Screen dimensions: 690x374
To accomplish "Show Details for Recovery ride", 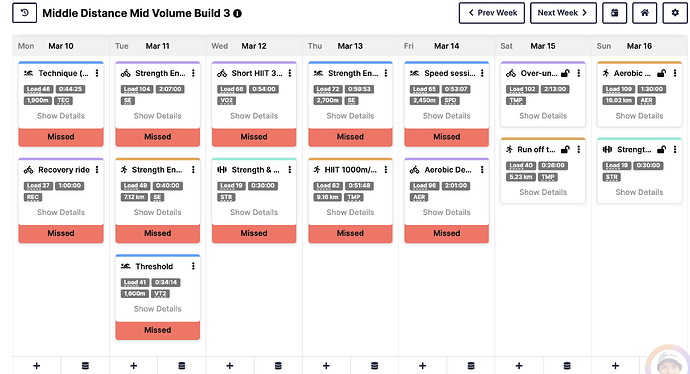I will (x=61, y=212).
